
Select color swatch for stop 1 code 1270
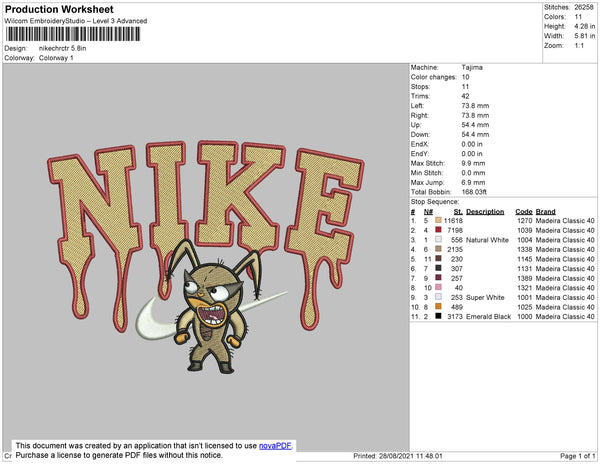coord(438,221)
